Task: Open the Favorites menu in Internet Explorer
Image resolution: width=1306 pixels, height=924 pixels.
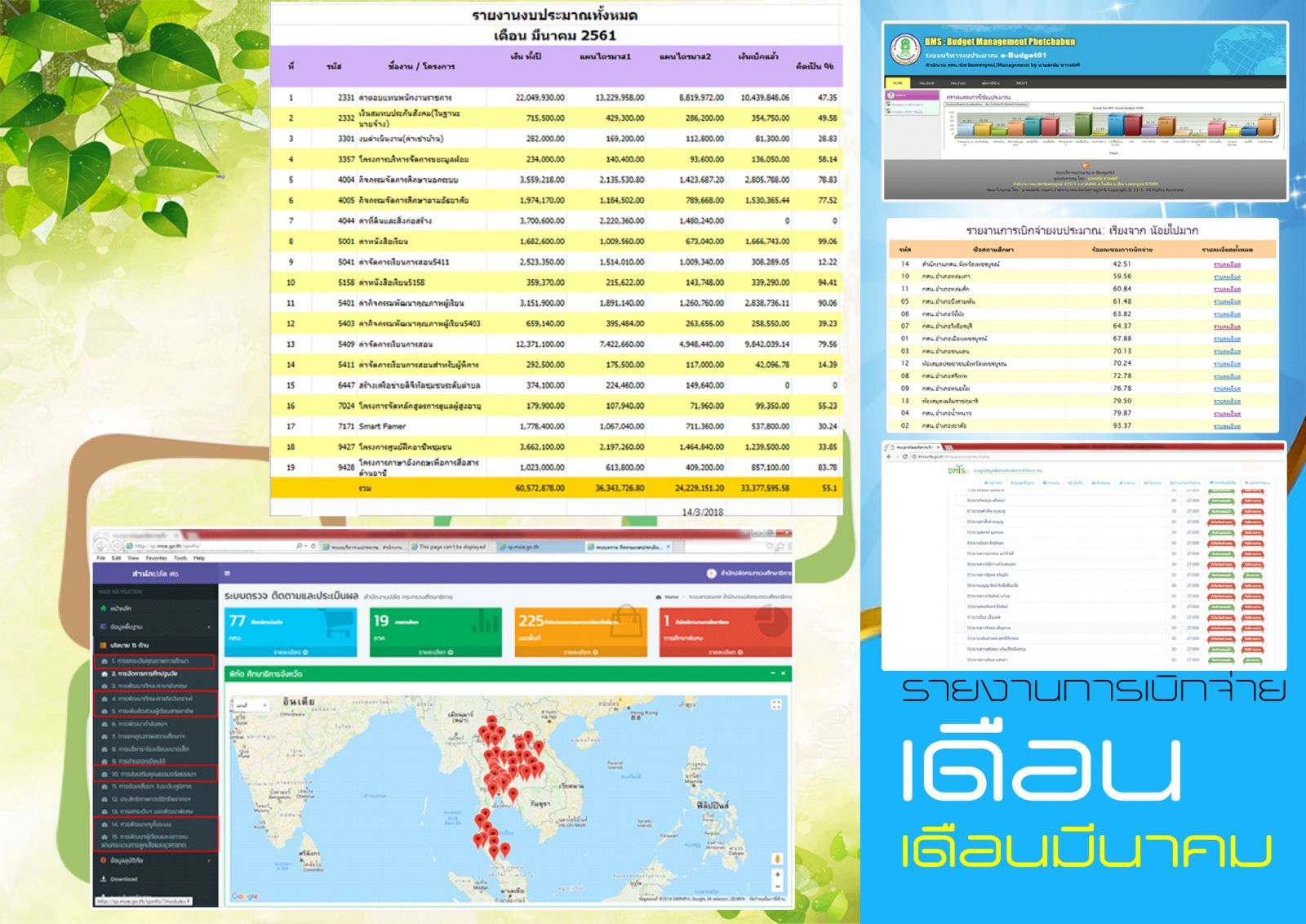Action: [x=156, y=558]
